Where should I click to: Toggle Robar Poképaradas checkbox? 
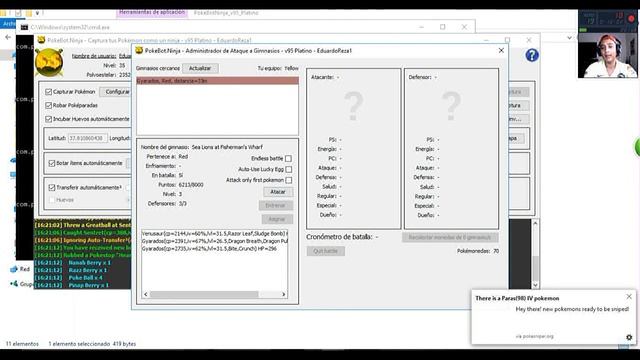pyautogui.click(x=49, y=105)
